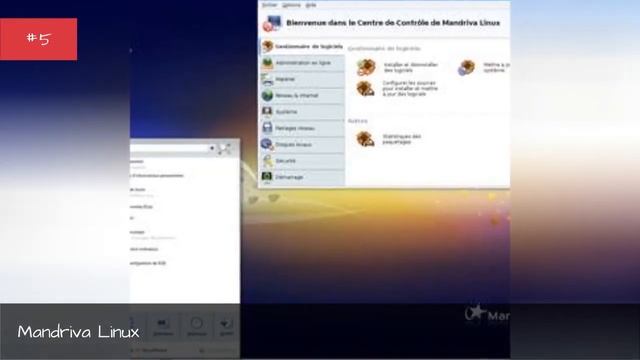Open the Aide menu in Control Center
The height and width of the screenshot is (360, 640).
click(311, 5)
